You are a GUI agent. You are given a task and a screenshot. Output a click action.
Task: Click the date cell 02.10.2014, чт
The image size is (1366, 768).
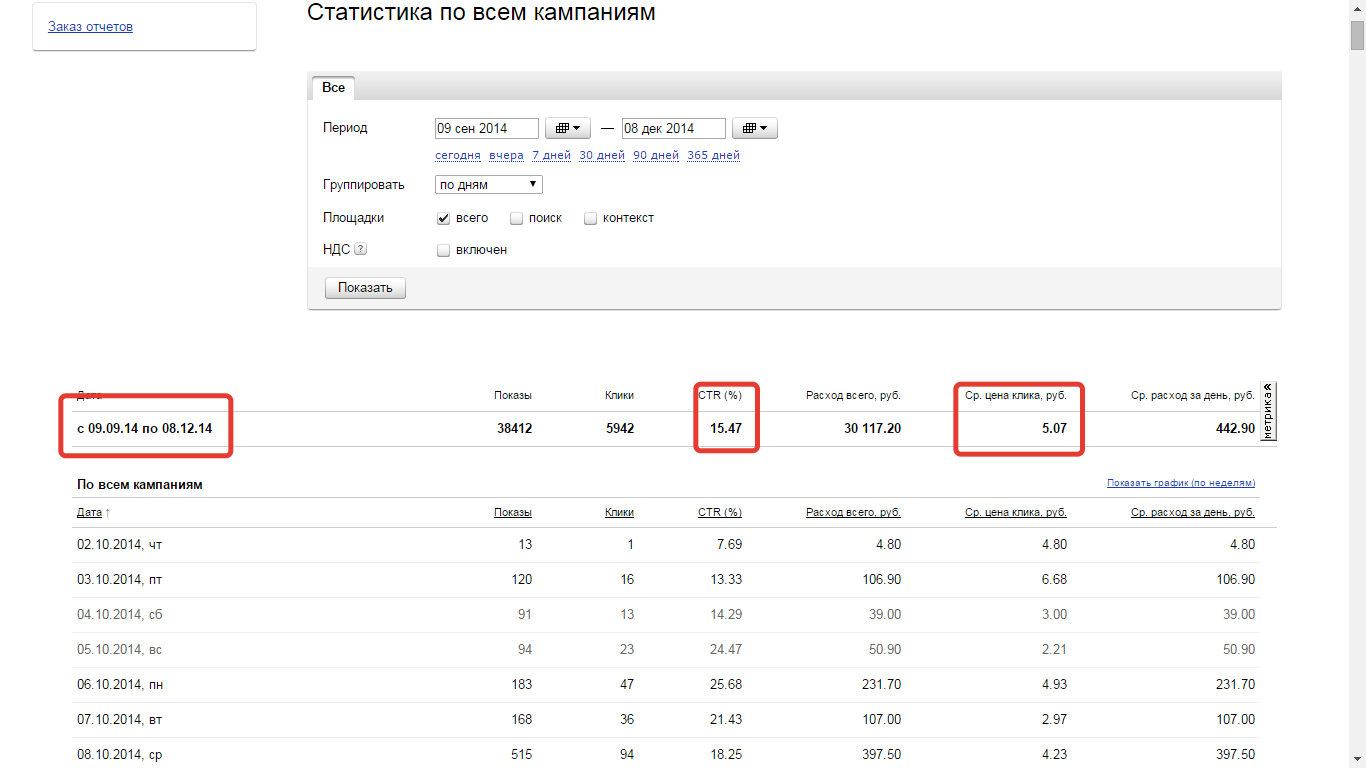(x=119, y=545)
